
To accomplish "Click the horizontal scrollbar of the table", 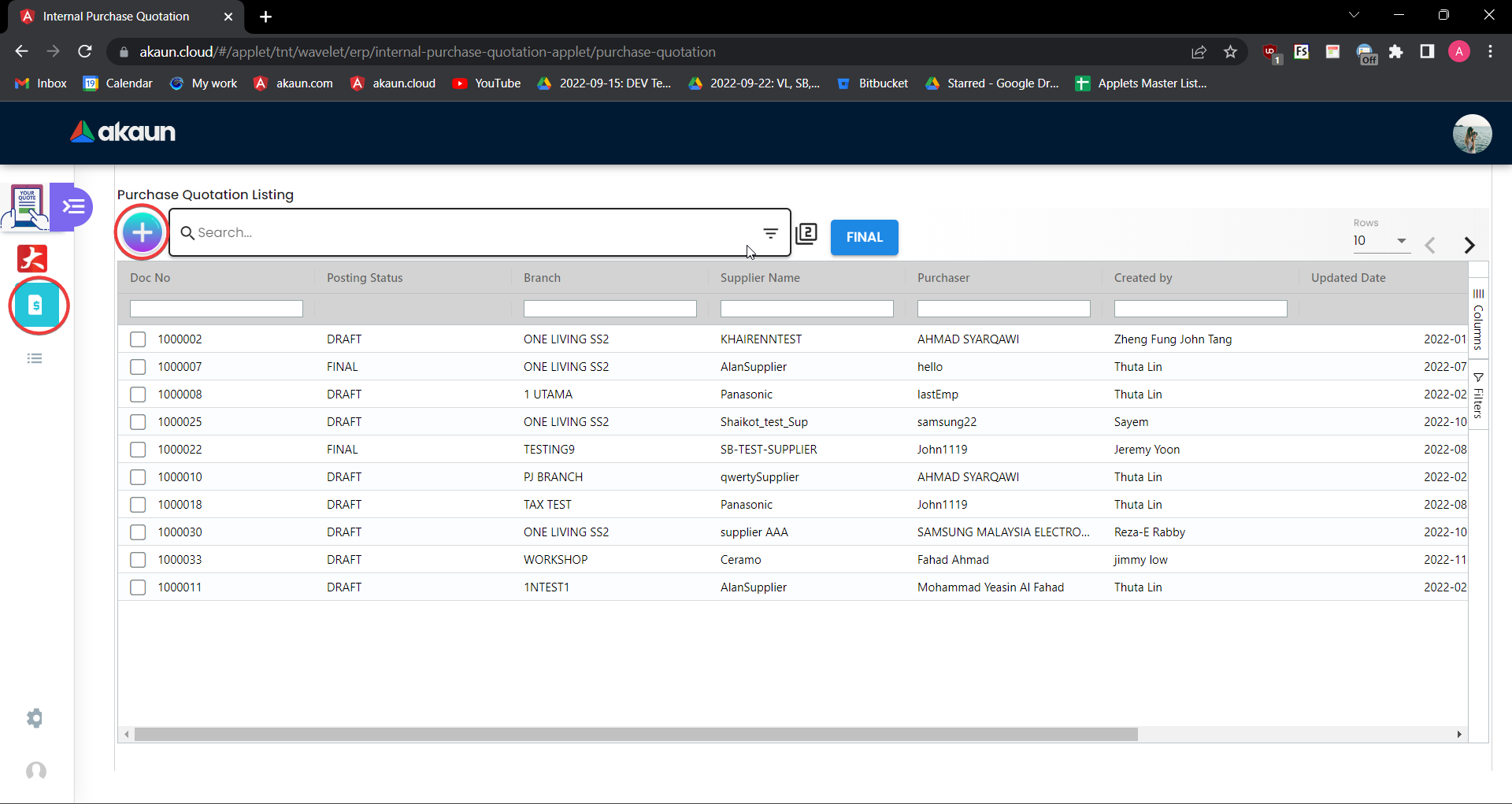I will 636,735.
